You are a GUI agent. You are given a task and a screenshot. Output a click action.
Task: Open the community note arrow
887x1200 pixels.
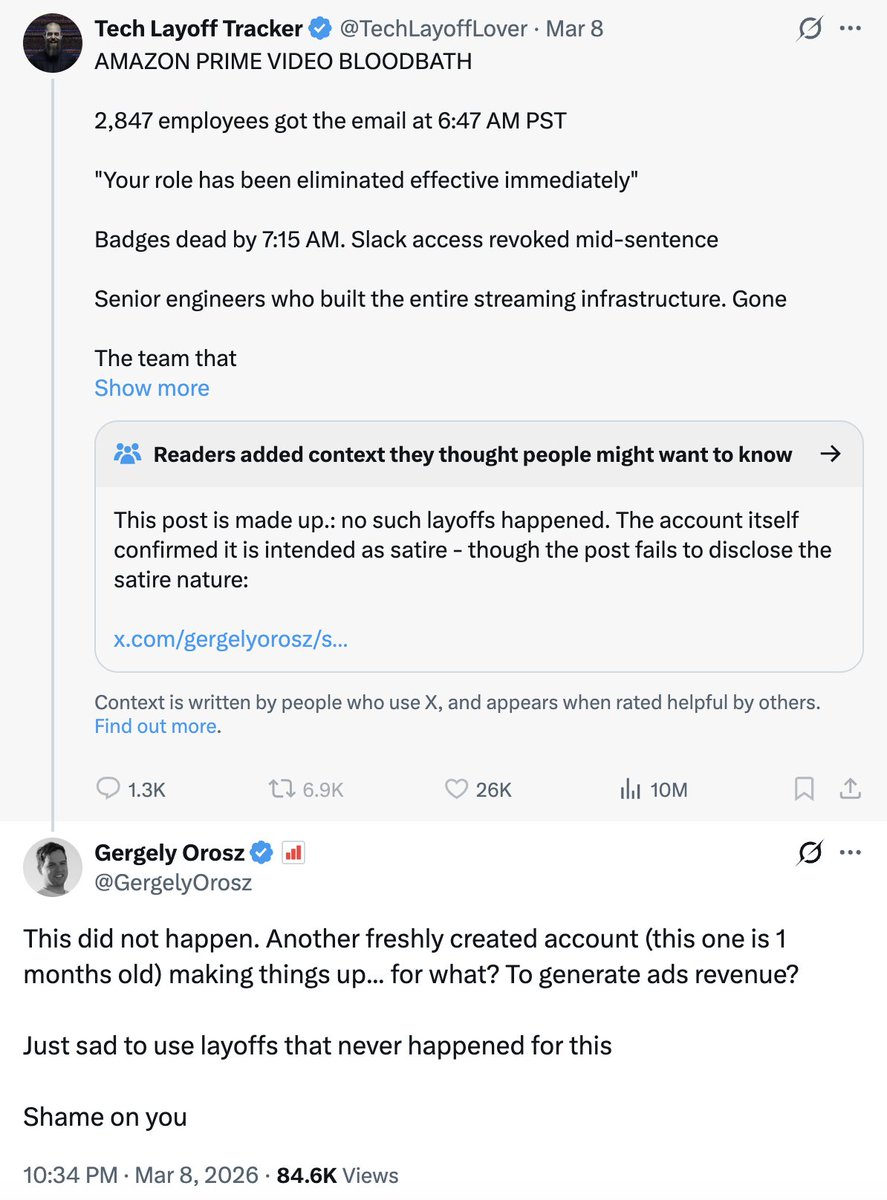click(x=829, y=454)
